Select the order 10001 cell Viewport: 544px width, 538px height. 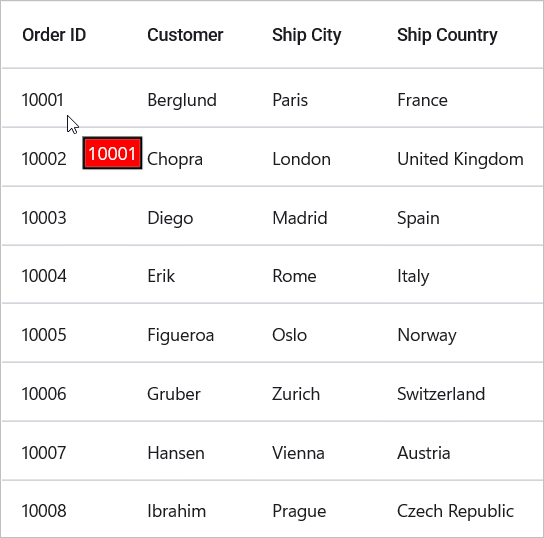(x=43, y=100)
